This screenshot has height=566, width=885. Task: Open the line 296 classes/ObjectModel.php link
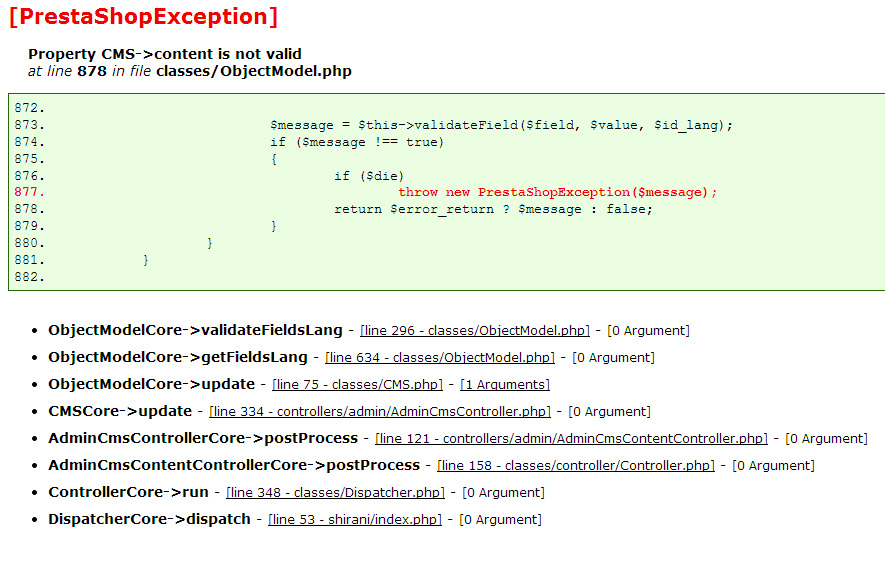[x=475, y=331]
